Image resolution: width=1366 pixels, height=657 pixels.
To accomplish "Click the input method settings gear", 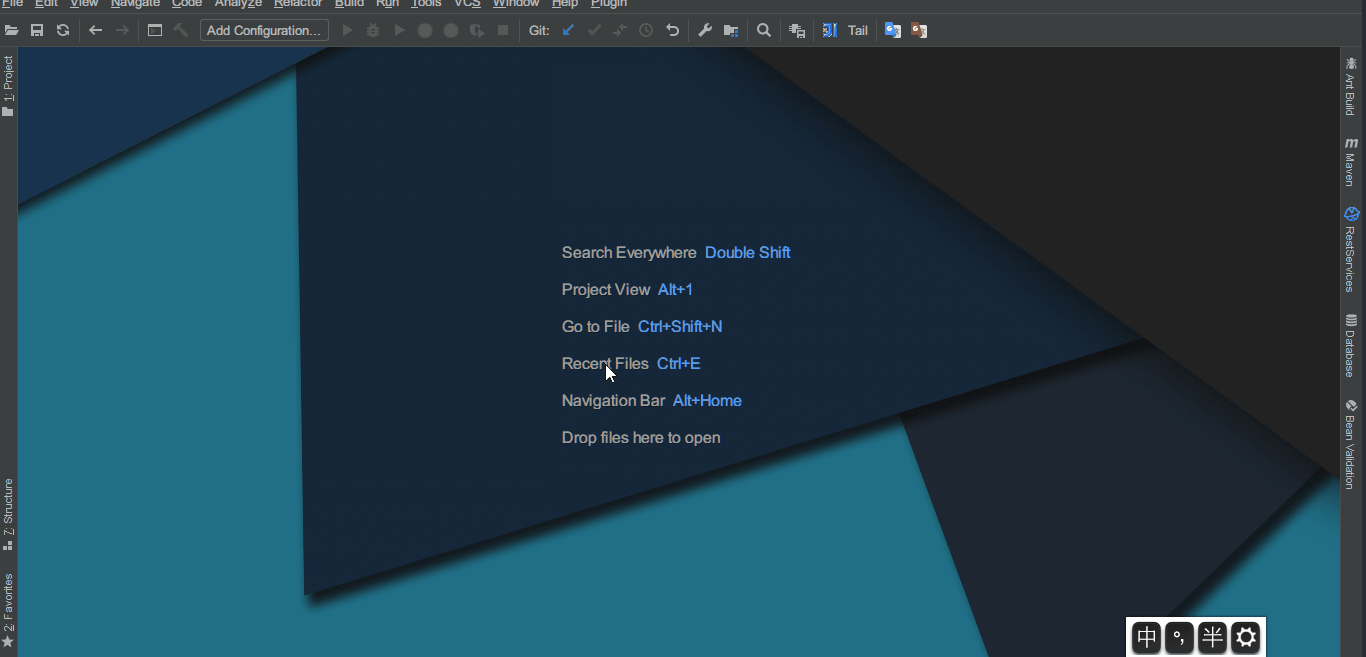I will coord(1245,637).
